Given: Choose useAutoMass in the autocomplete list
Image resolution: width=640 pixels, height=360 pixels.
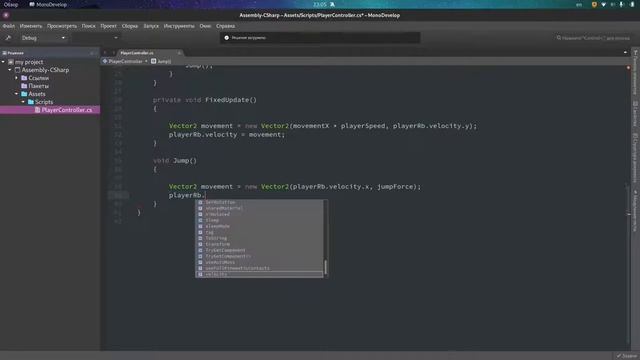Looking at the screenshot, I should point(259,262).
